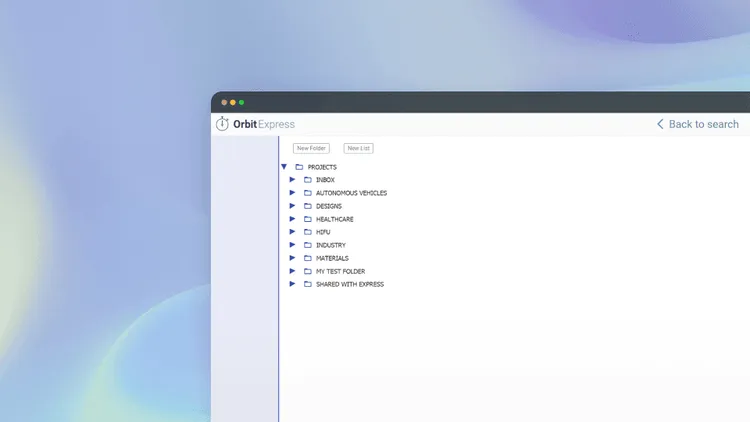Screen dimensions: 750x422
Task: Click the New List button
Action: pos(358,148)
